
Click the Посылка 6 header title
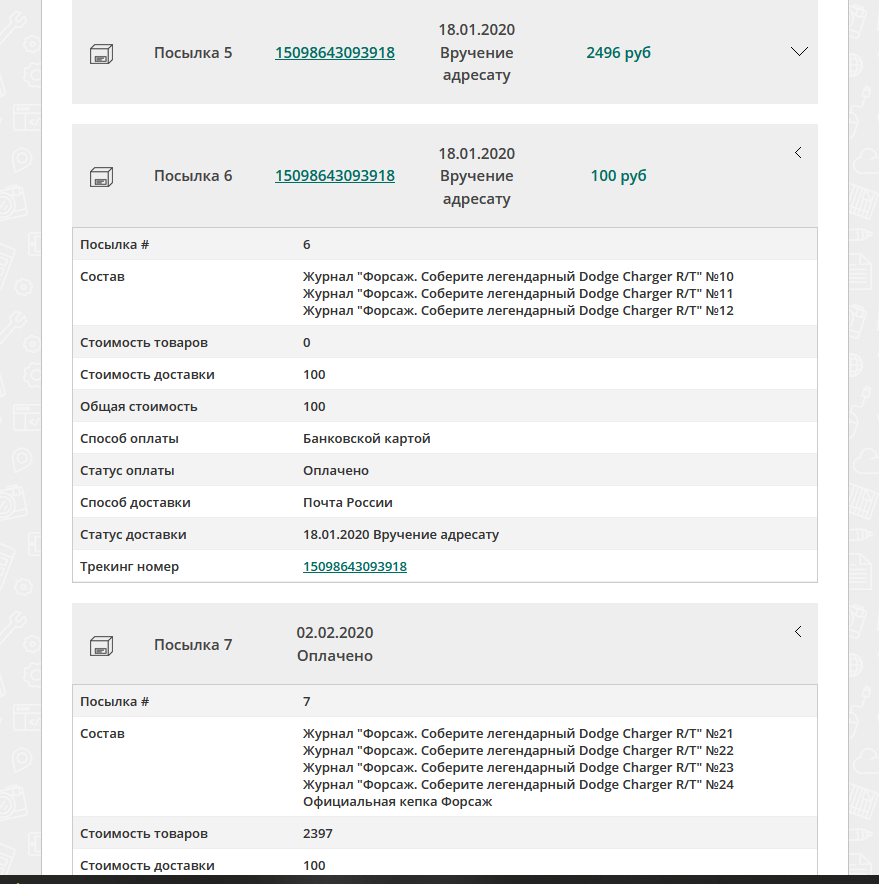click(x=193, y=176)
